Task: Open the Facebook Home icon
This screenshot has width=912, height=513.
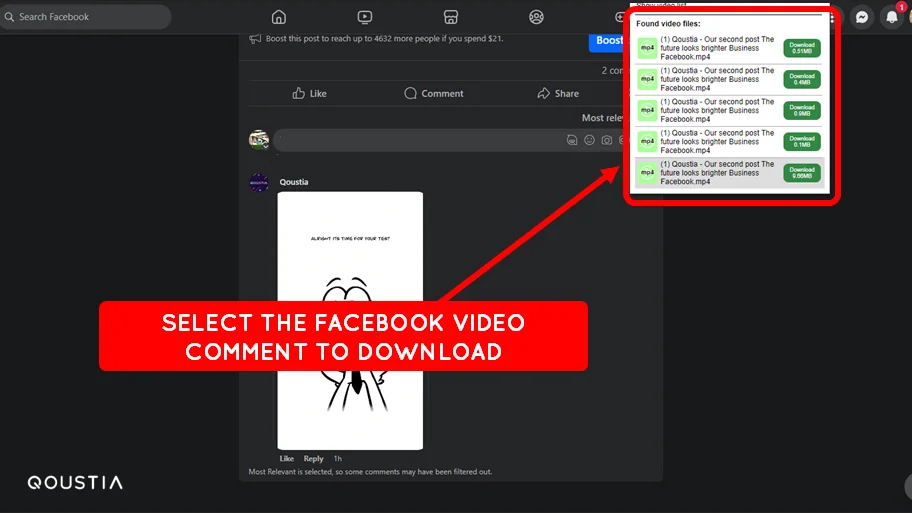Action: (279, 17)
